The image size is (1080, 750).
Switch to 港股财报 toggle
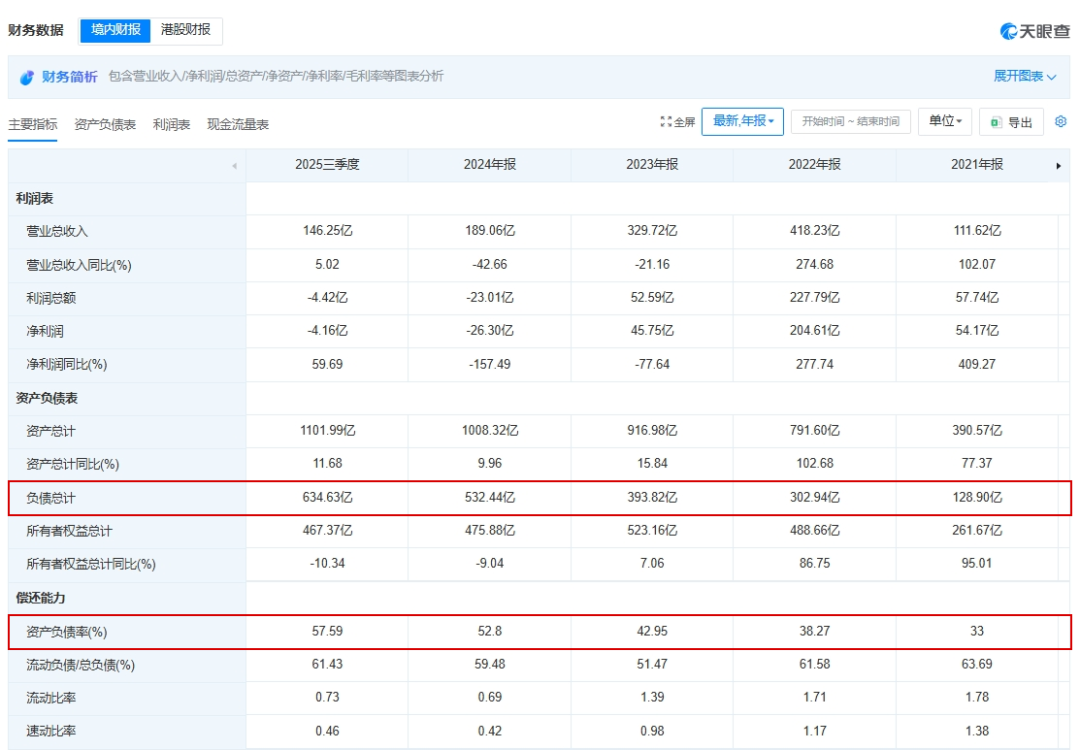[x=186, y=30]
